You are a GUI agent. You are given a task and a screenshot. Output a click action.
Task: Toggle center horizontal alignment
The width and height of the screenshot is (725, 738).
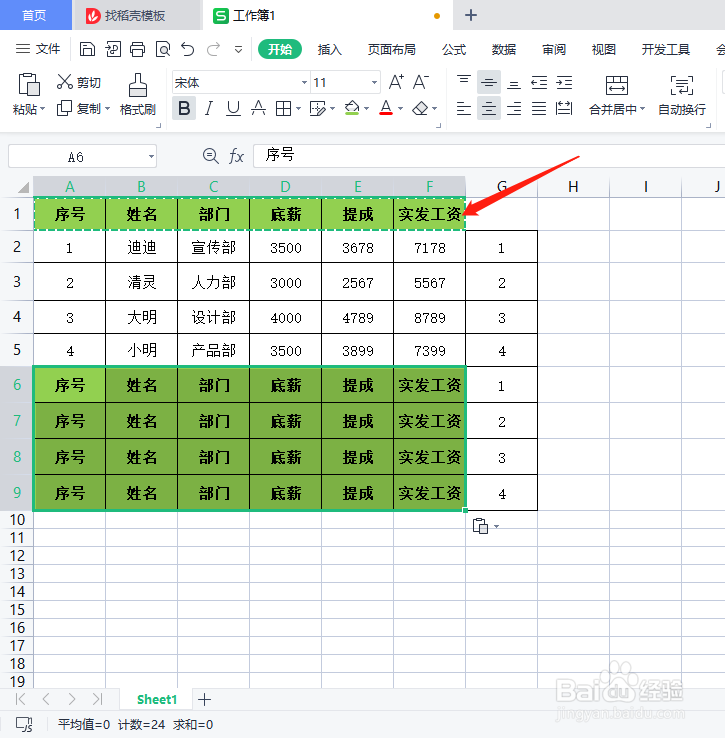tap(489, 109)
